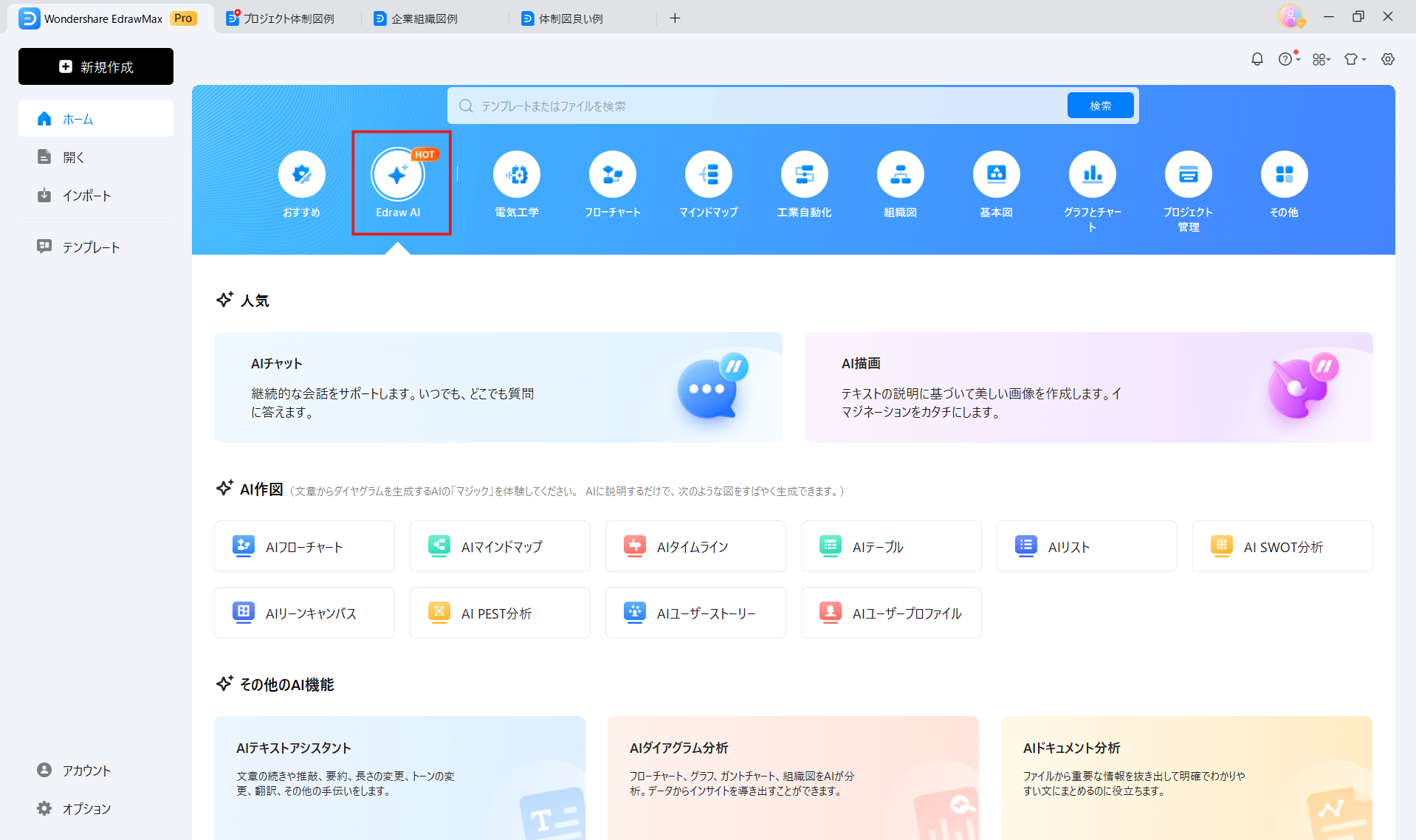Image resolution: width=1416 pixels, height=840 pixels.
Task: Open the AIテキストアシスタント card
Action: coord(399,778)
